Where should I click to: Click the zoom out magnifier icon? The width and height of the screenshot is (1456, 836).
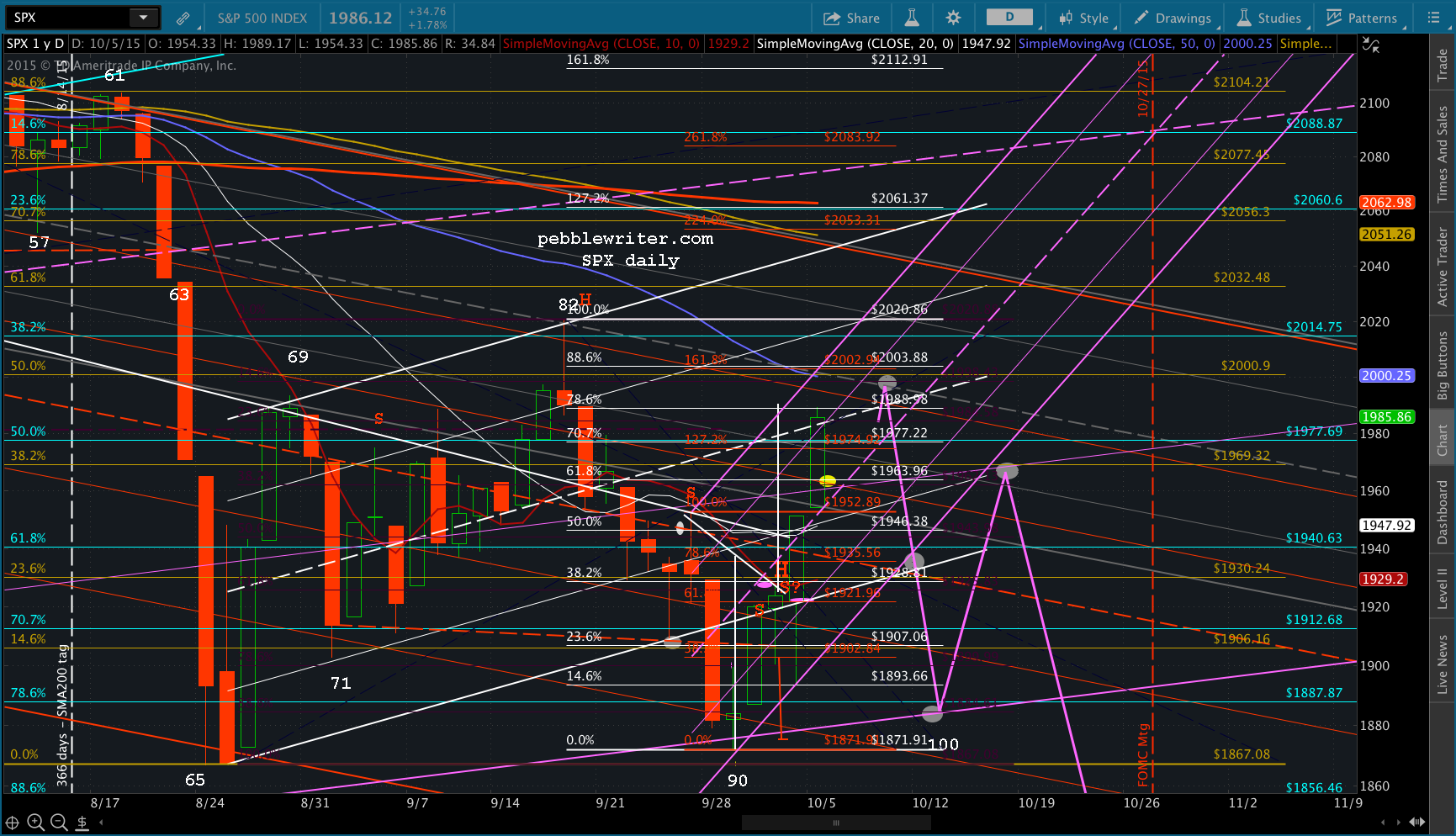pyautogui.click(x=58, y=823)
